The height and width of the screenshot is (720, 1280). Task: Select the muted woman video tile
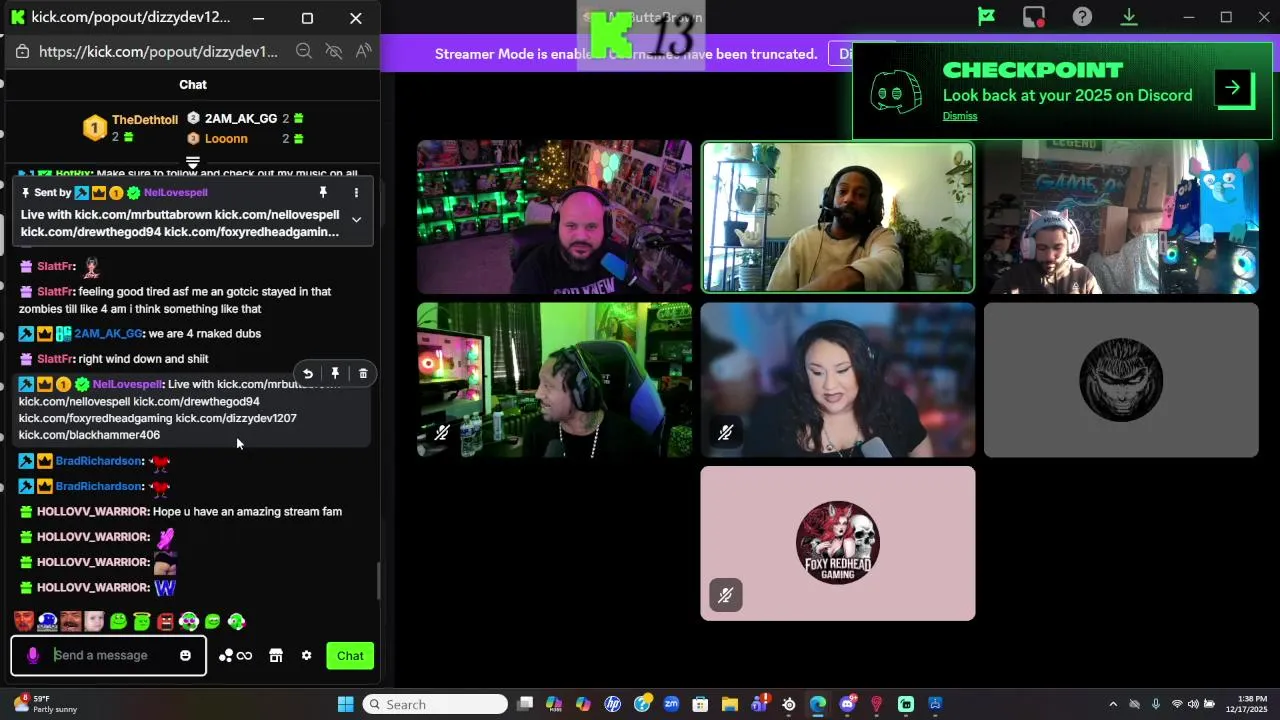click(x=838, y=380)
